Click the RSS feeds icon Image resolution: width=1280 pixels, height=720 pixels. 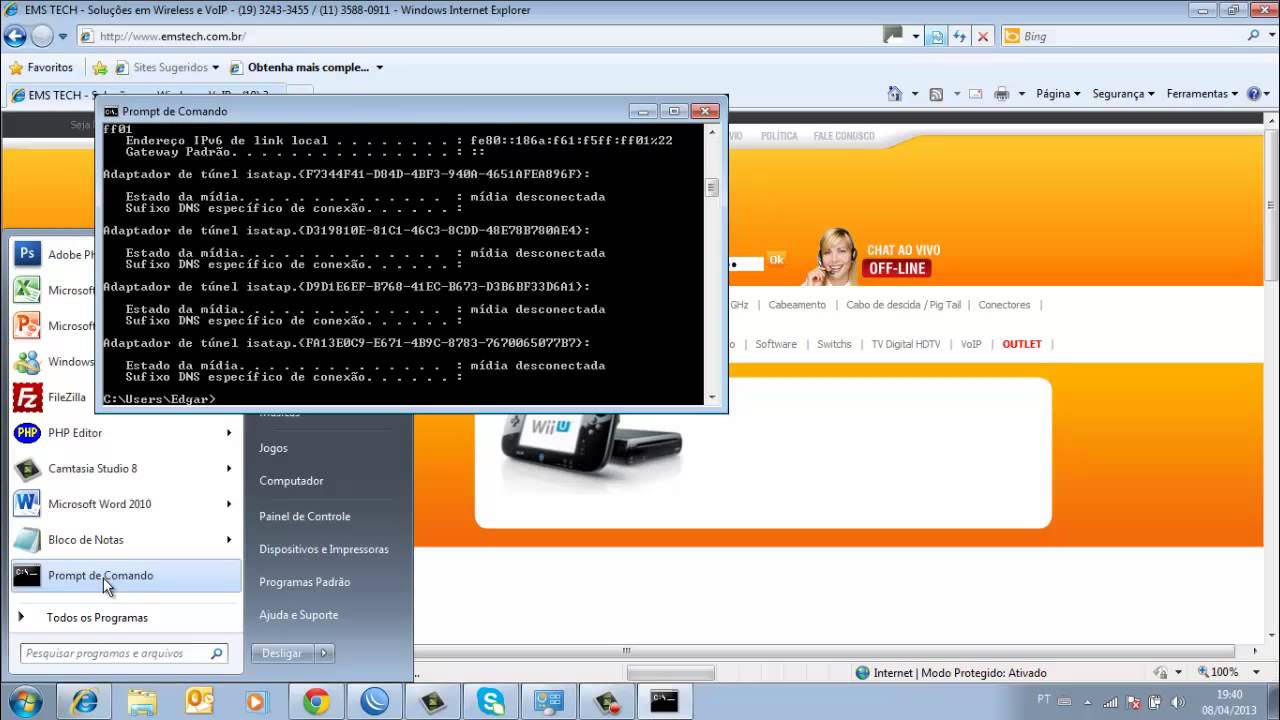click(x=936, y=94)
